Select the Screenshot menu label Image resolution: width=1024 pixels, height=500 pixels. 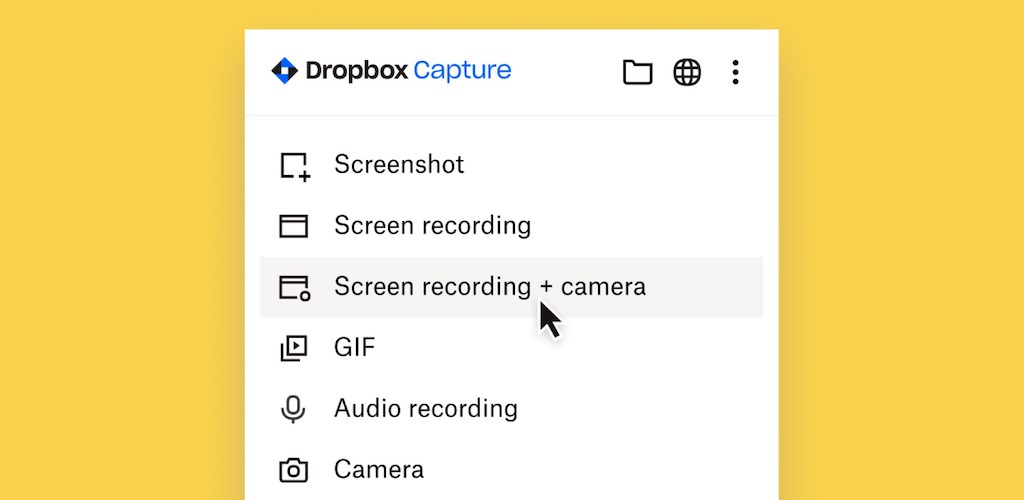(x=399, y=164)
